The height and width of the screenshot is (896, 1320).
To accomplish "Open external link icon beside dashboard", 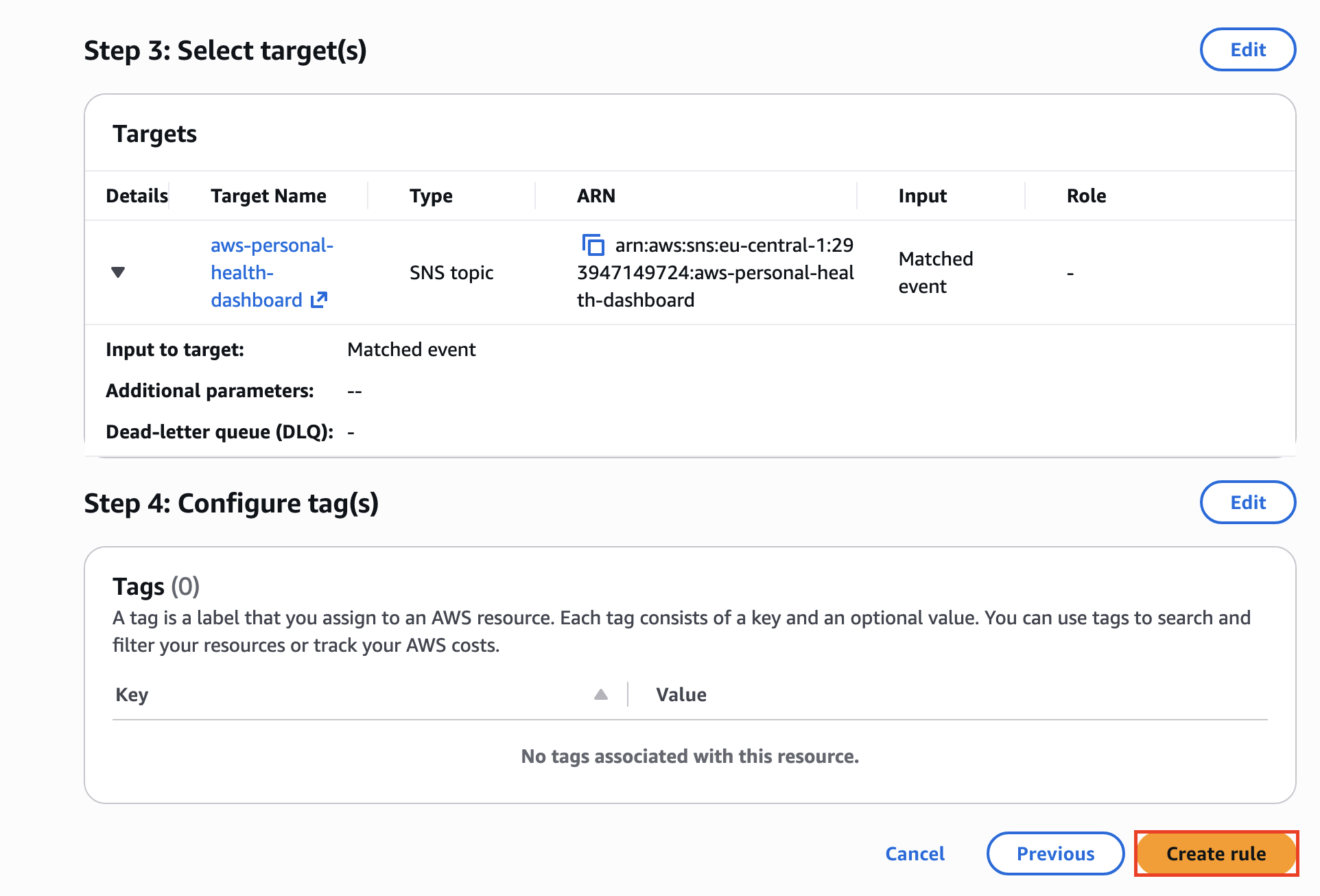I will (319, 300).
